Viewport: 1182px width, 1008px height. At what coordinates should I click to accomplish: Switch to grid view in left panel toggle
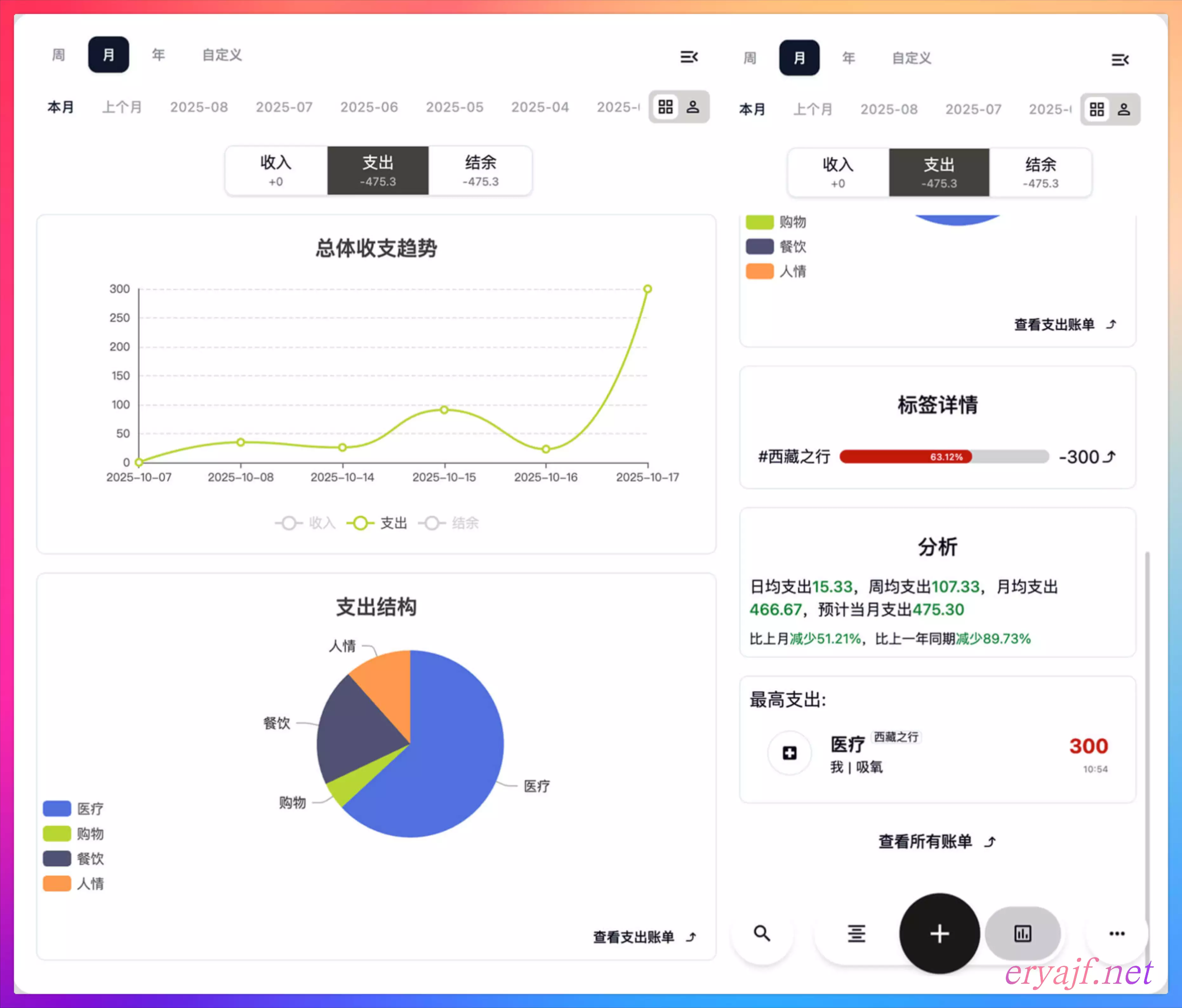click(665, 107)
